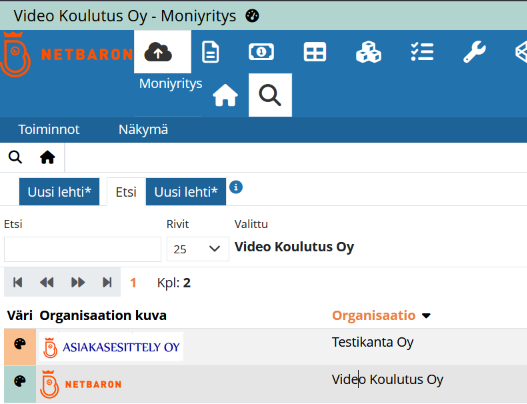The height and width of the screenshot is (404, 527).
Task: Open the table grid module icon
Action: click(315, 52)
